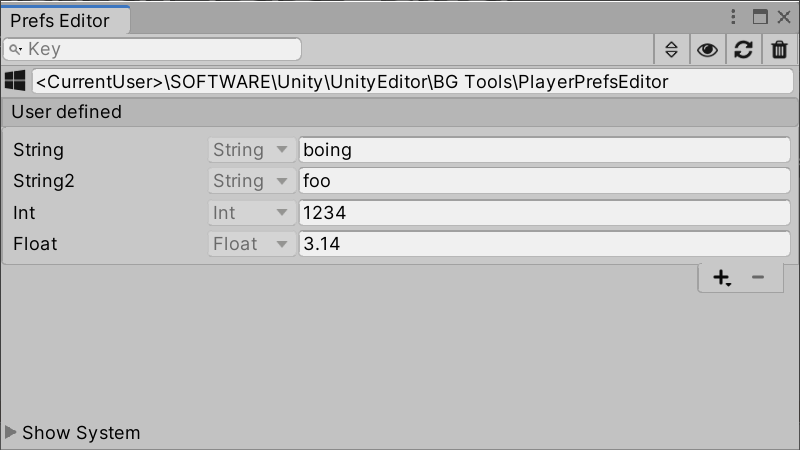Screen dimensions: 800x450
Task: Click the User defined section header
Action: tap(399, 112)
